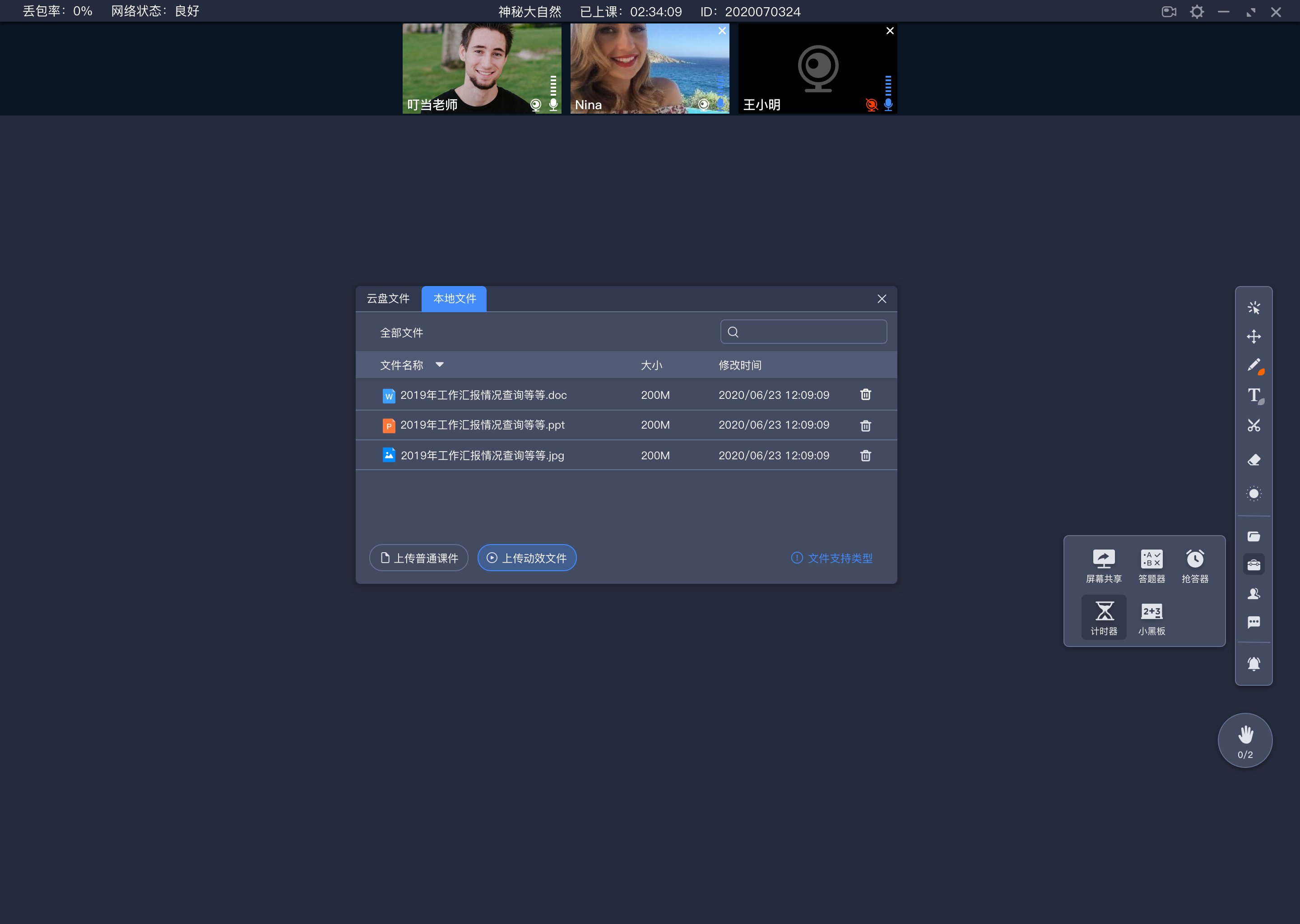Viewport: 1300px width, 924px height.
Task: Expand 文件名称 sort dropdown
Action: tap(440, 365)
